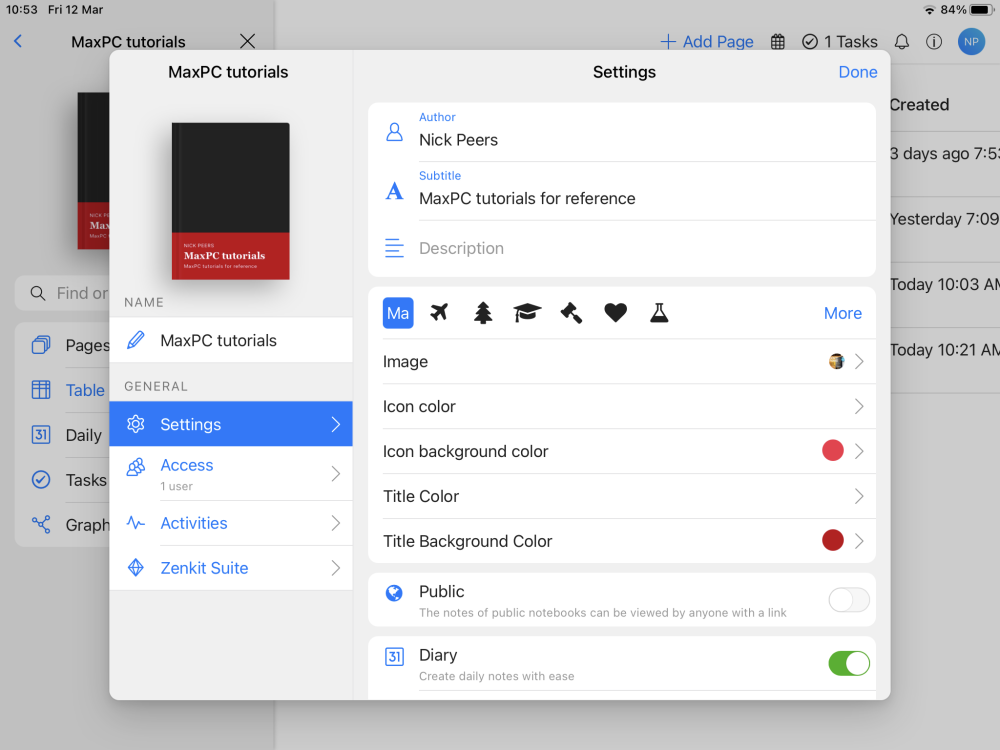This screenshot has height=750, width=1000.
Task: Click the Activities pulse icon
Action: tap(135, 523)
